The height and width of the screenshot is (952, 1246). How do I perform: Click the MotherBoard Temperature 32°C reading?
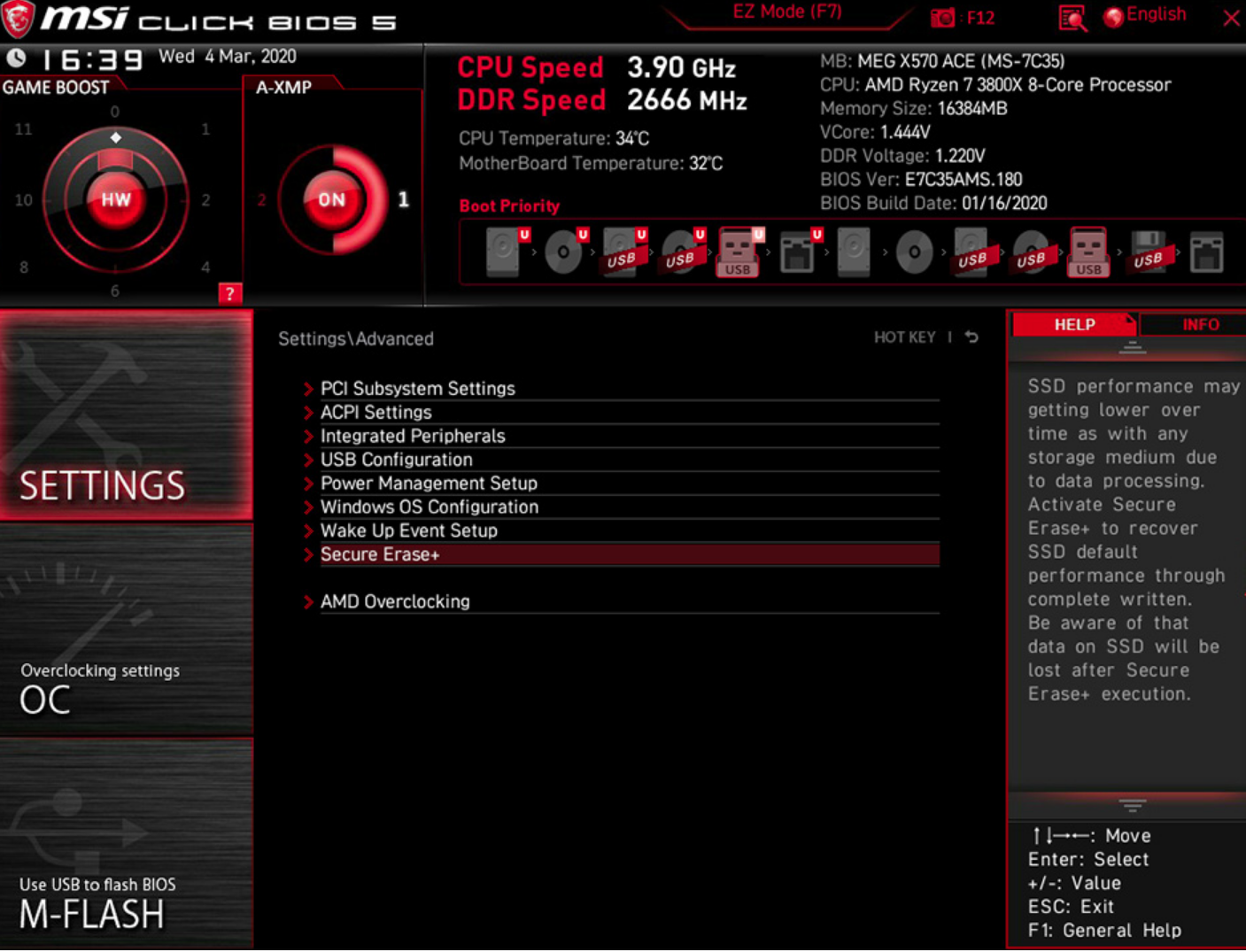(591, 164)
